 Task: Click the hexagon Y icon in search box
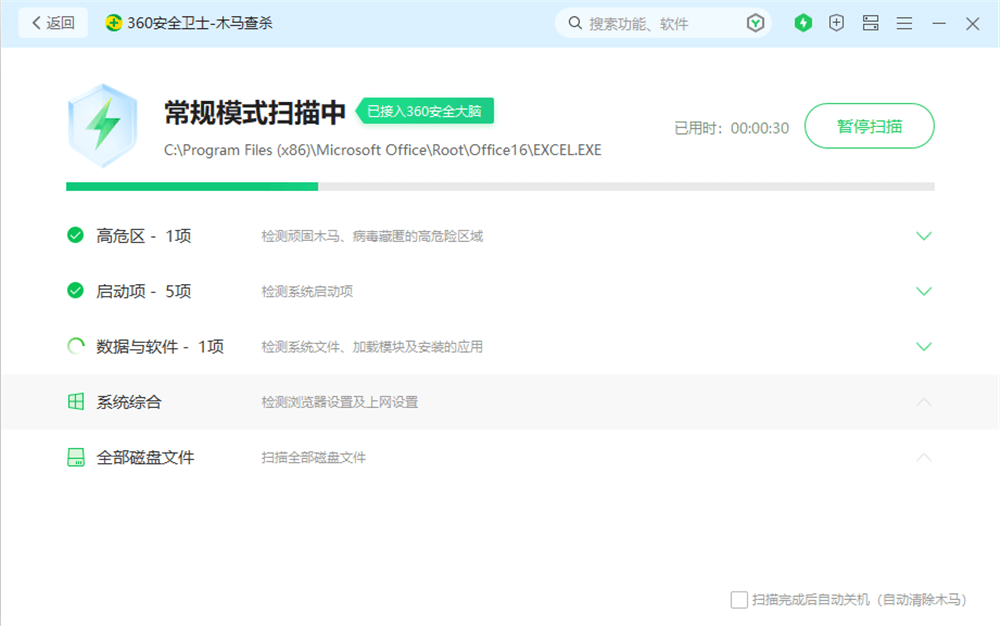tap(756, 23)
